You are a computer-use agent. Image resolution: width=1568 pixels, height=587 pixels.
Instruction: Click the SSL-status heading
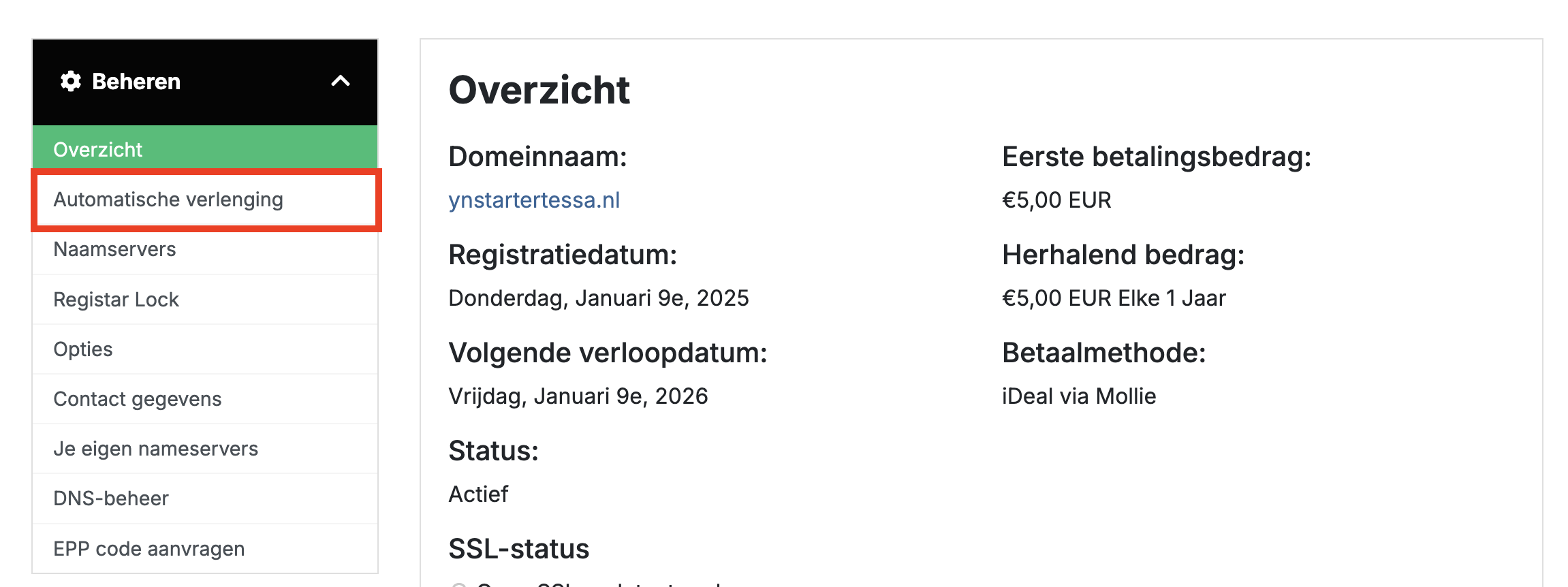[x=518, y=549]
